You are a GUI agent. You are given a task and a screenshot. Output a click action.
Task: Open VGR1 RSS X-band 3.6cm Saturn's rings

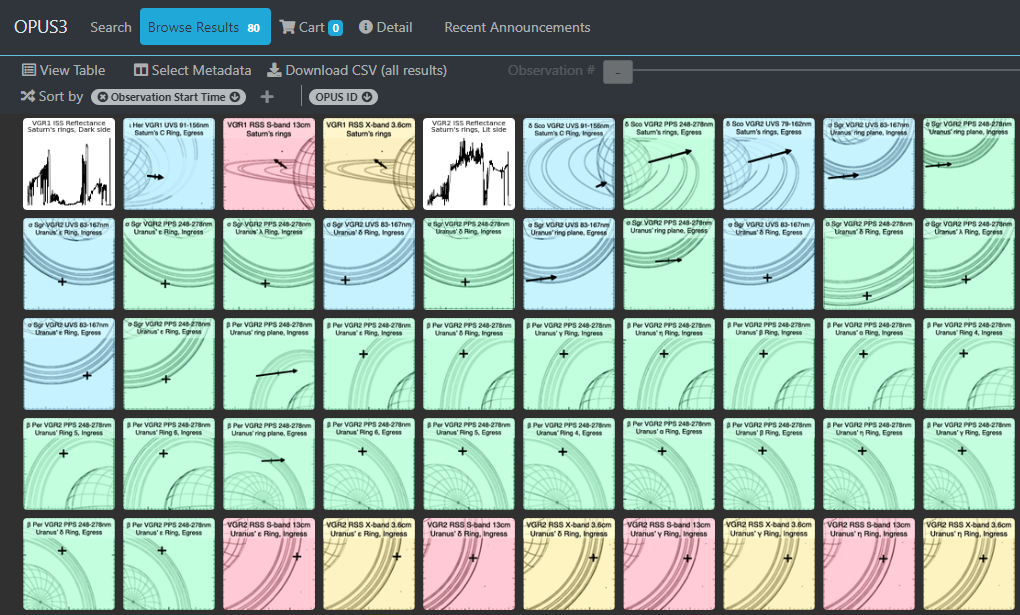pyautogui.click(x=369, y=164)
